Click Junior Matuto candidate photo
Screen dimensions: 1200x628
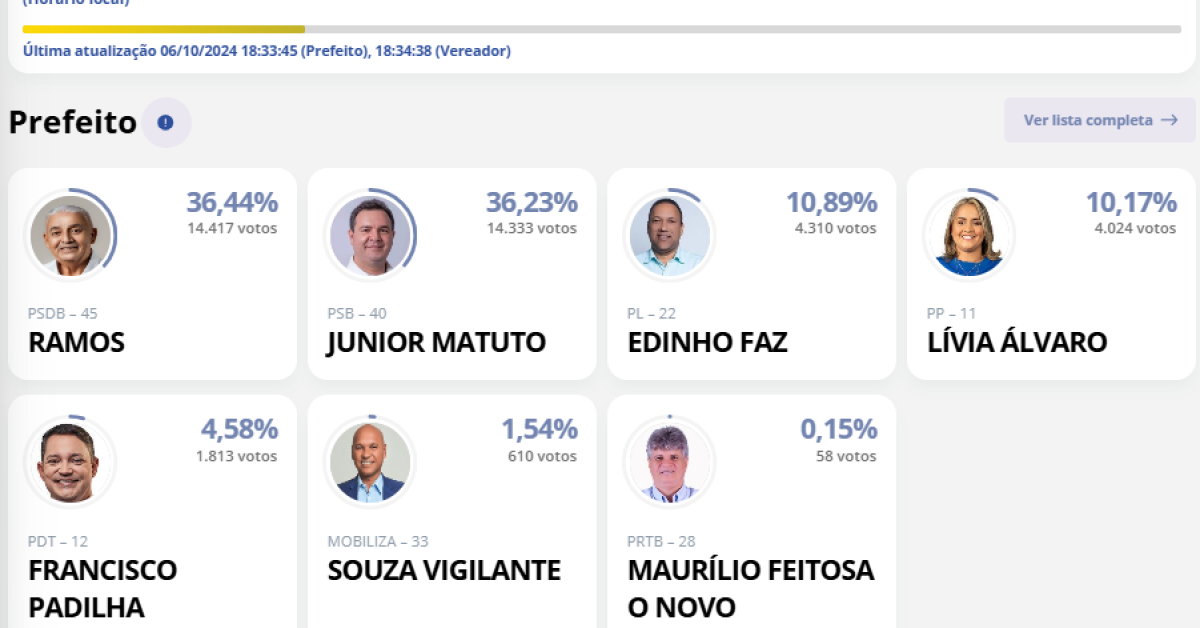(x=370, y=236)
